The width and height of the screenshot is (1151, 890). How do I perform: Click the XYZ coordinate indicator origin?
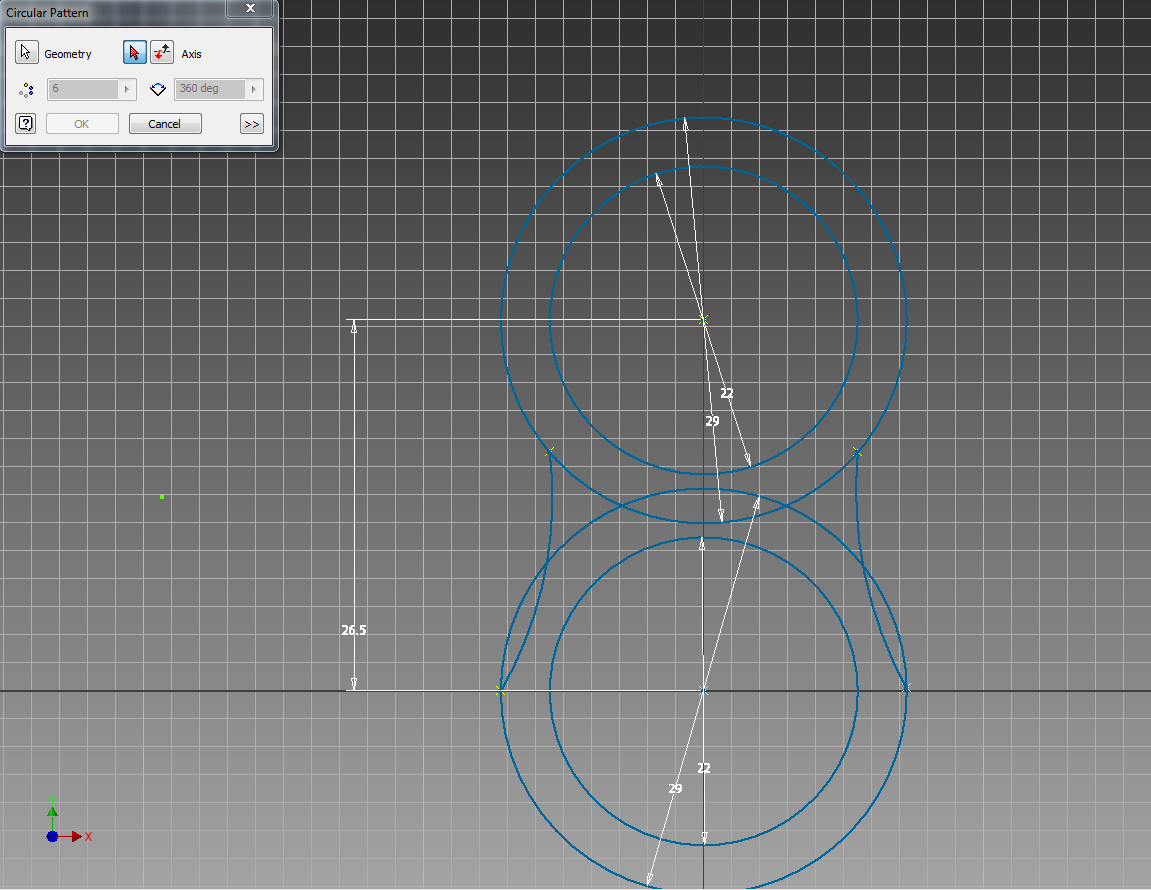coord(52,836)
